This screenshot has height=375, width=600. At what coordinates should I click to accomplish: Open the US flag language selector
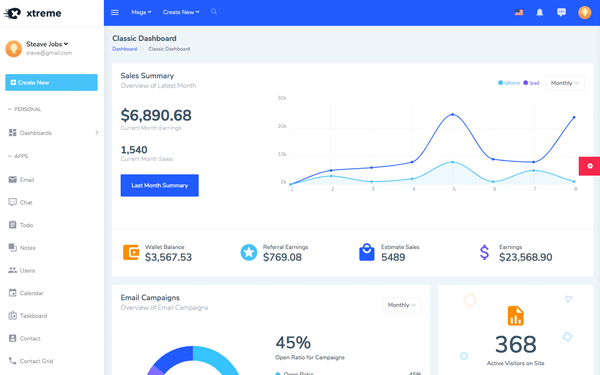(519, 12)
